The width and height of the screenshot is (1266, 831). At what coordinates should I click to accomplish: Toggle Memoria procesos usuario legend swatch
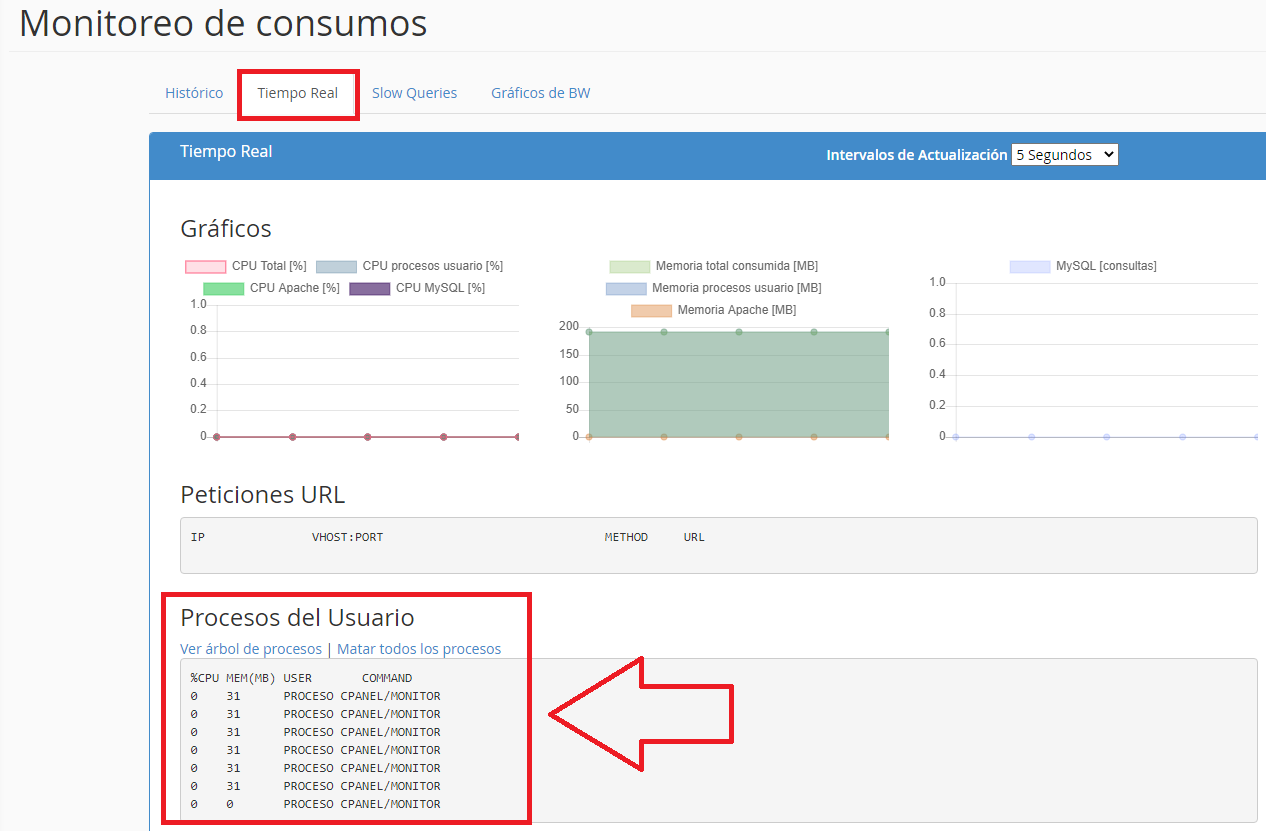click(626, 288)
